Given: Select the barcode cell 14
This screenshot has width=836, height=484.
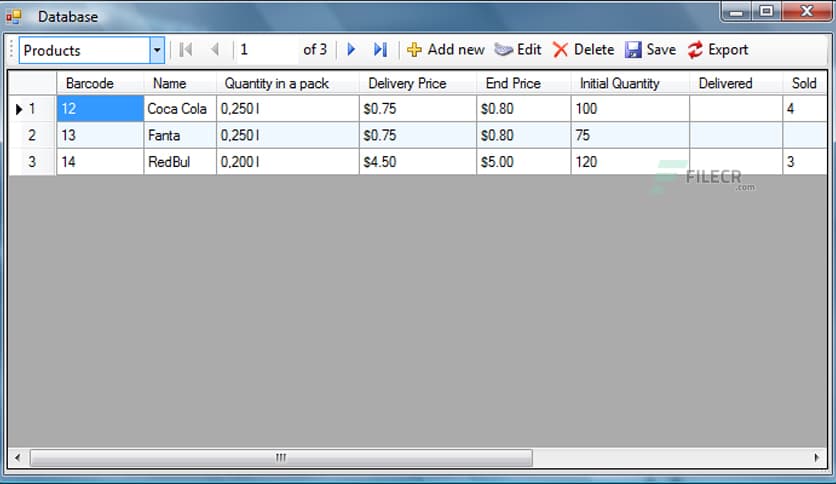Looking at the screenshot, I should click(100, 162).
